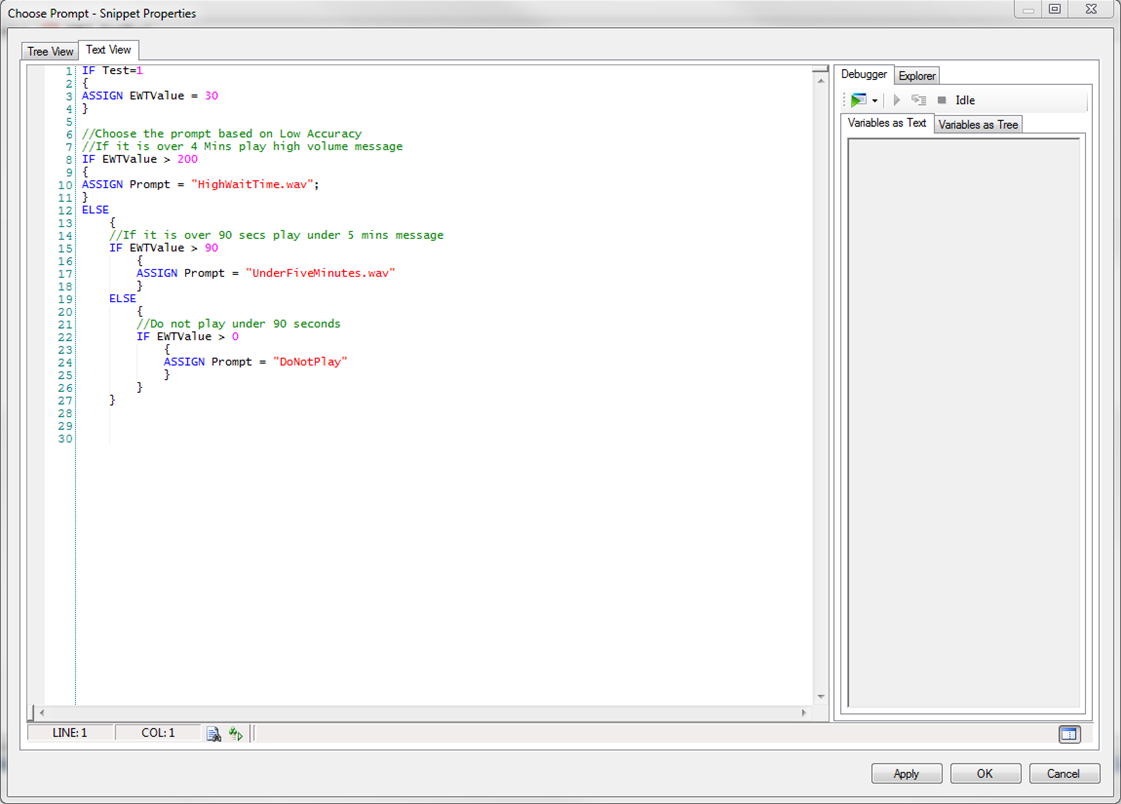The width and height of the screenshot is (1121, 804).
Task: Click the Stop square in the debugger toolbar
Action: pyautogui.click(x=942, y=100)
